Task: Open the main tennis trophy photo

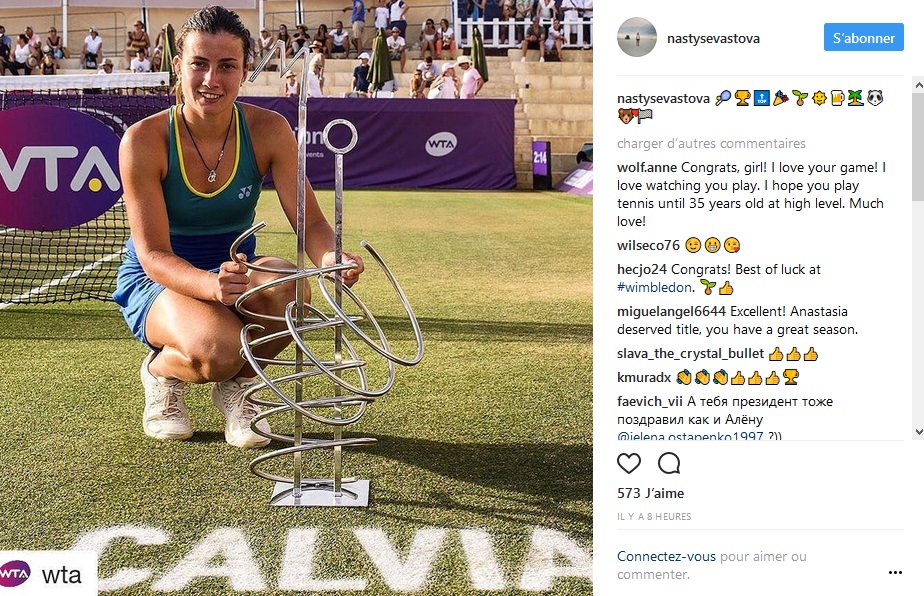Action: click(296, 298)
